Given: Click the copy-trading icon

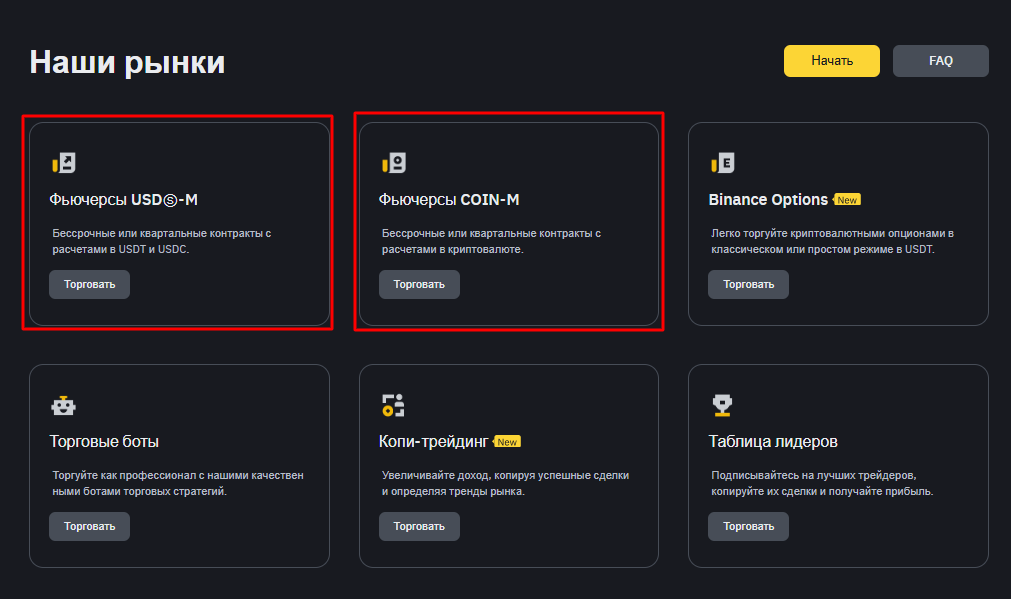Looking at the screenshot, I should (x=393, y=406).
